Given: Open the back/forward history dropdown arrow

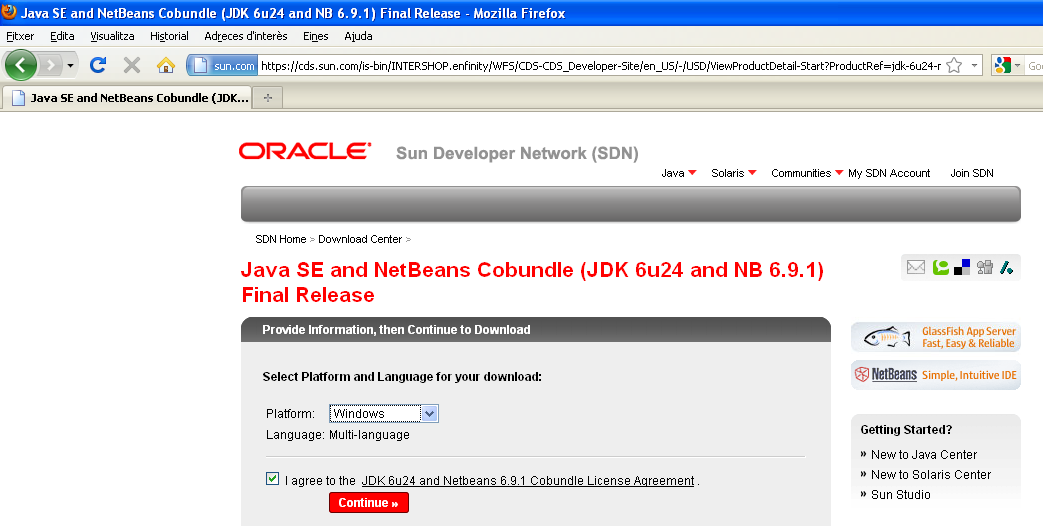Looking at the screenshot, I should [71, 65].
